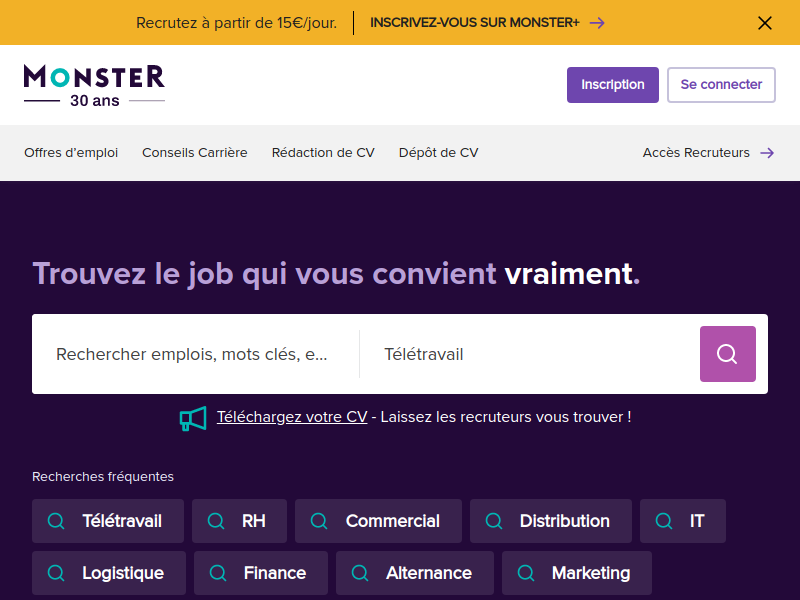Focus the job keywords search field
The image size is (800, 600).
tap(192, 354)
